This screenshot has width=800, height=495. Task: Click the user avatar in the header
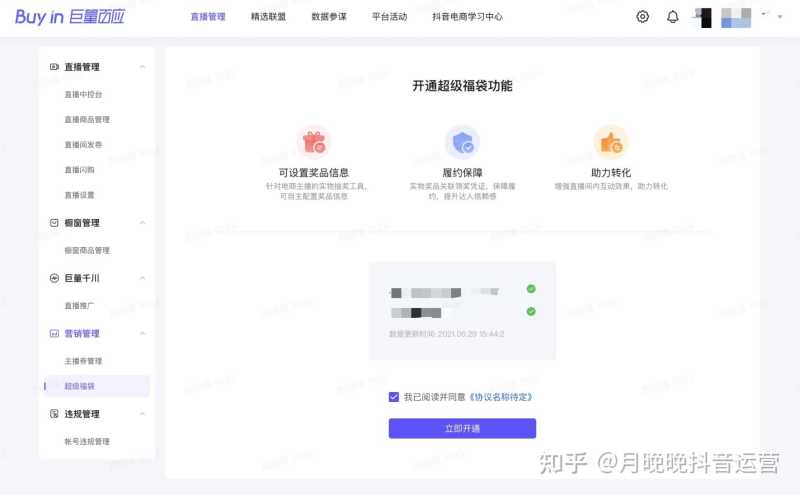704,18
